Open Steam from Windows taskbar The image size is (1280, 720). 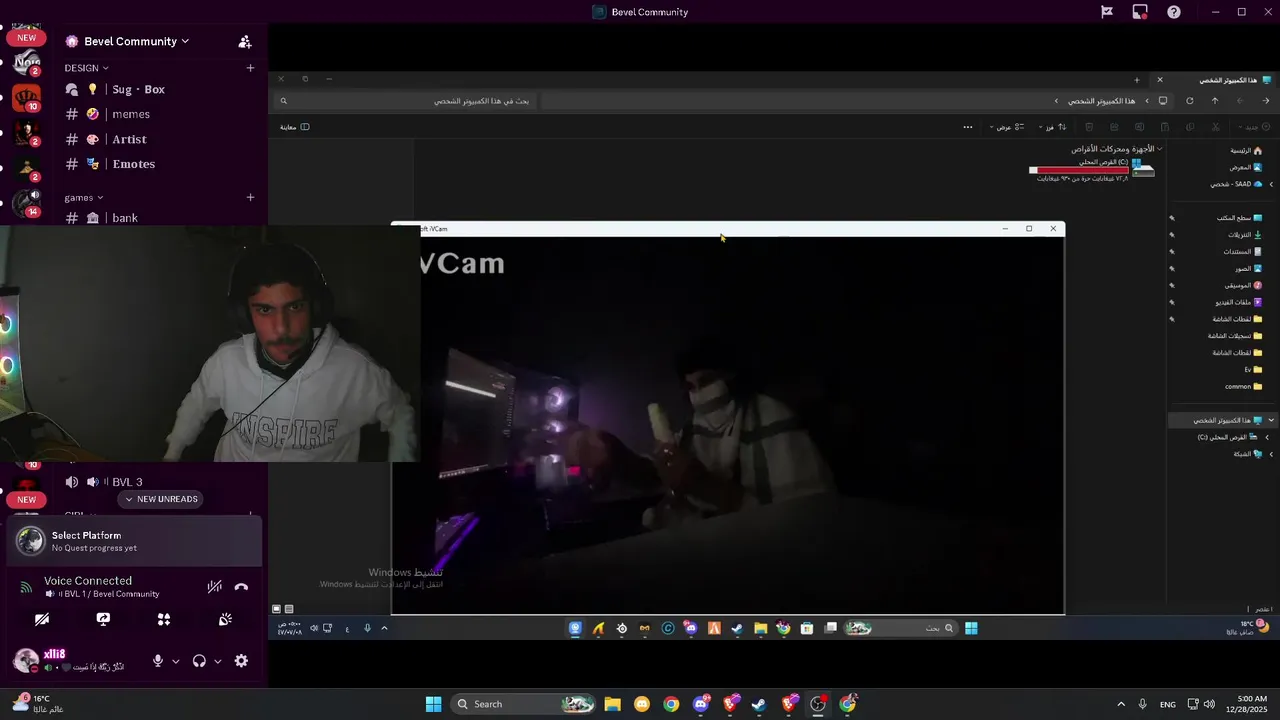click(759, 704)
